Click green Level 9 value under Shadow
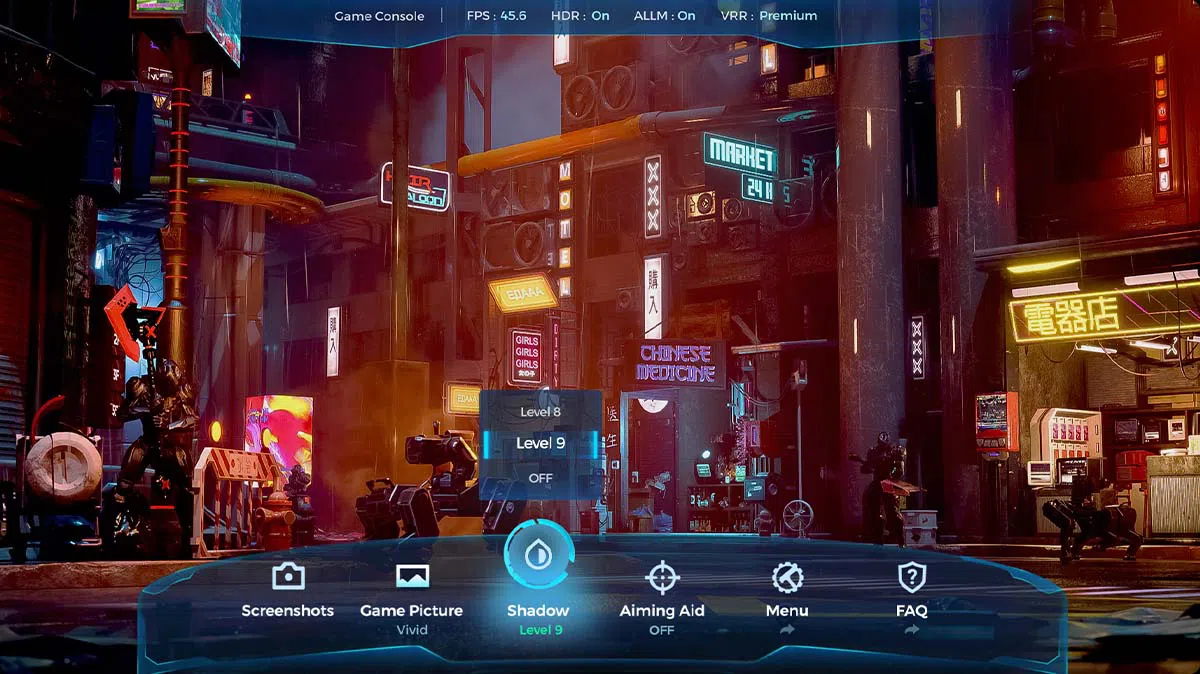The image size is (1200, 674). click(x=540, y=630)
